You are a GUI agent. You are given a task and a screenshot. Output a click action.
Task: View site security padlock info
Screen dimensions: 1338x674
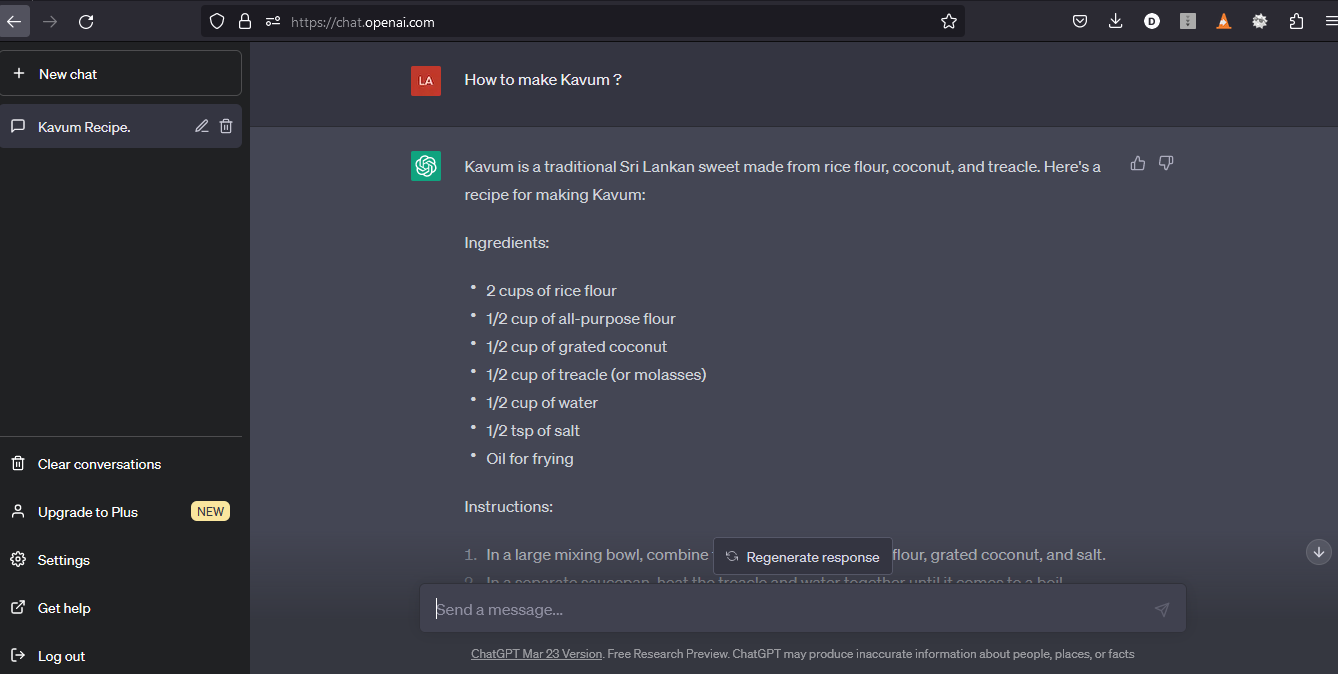(x=245, y=21)
